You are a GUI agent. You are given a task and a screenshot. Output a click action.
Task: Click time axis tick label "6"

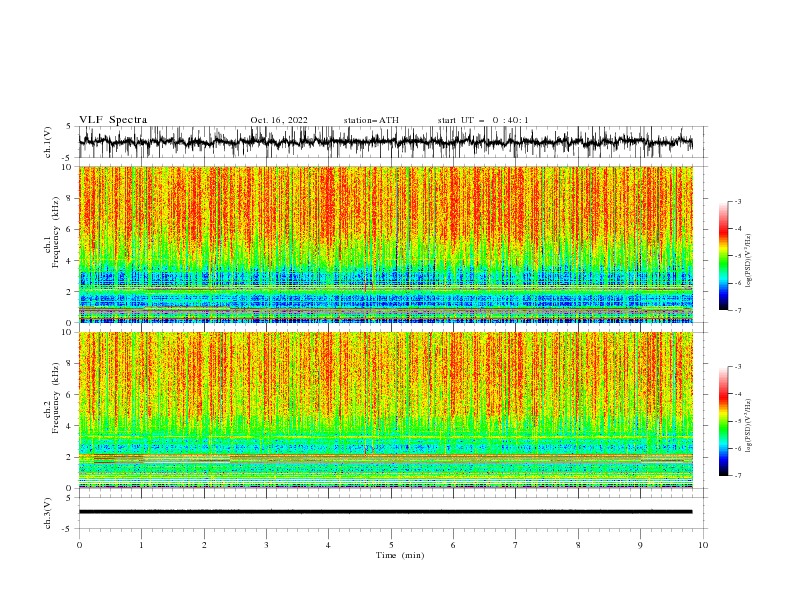tap(453, 545)
